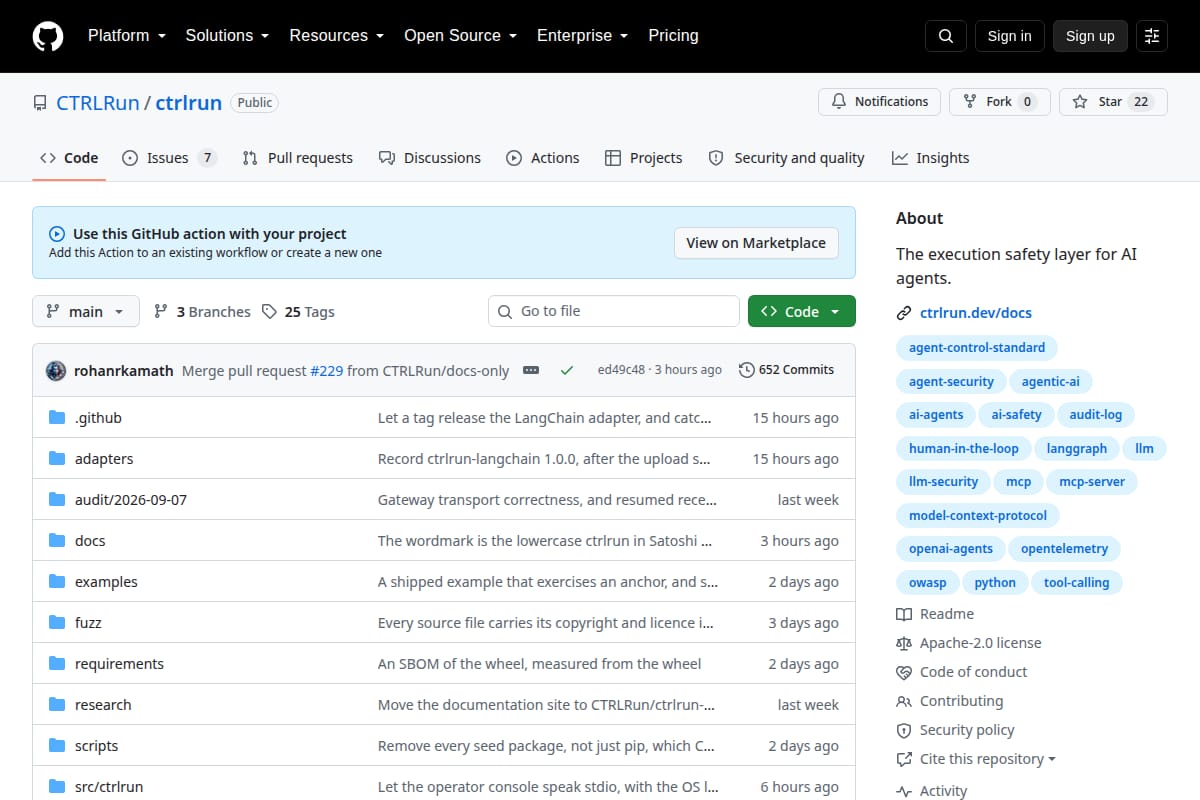The width and height of the screenshot is (1200, 800).
Task: Select the agent-security topic tag
Action: coord(951,381)
